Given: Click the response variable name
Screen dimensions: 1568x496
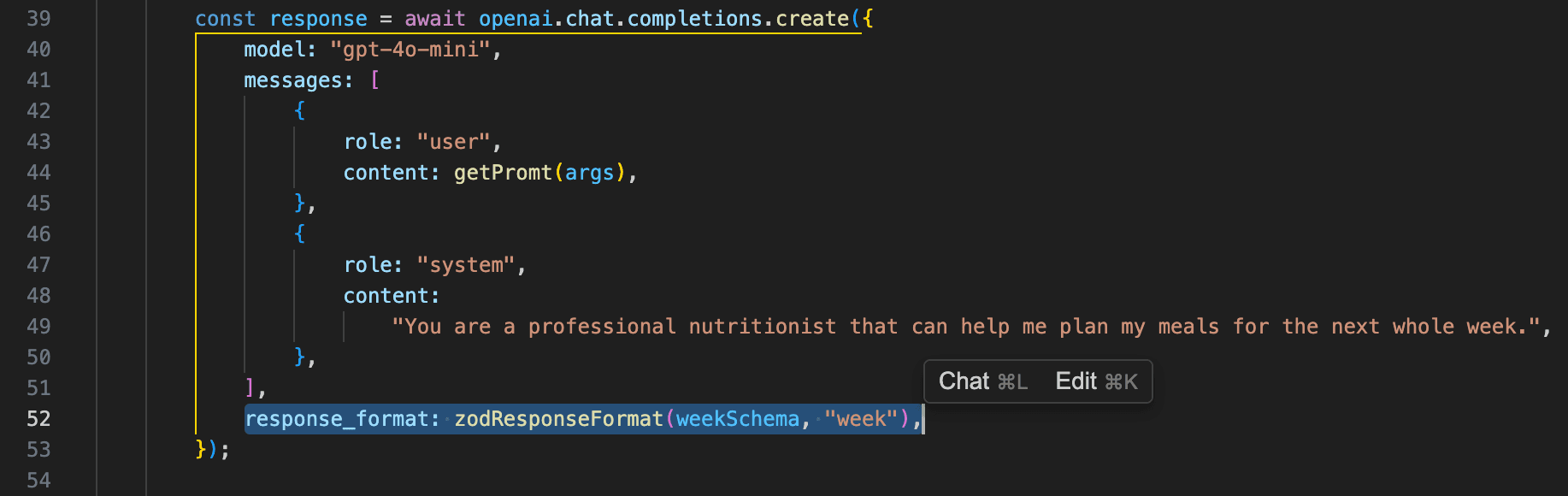Looking at the screenshot, I should pos(318,19).
